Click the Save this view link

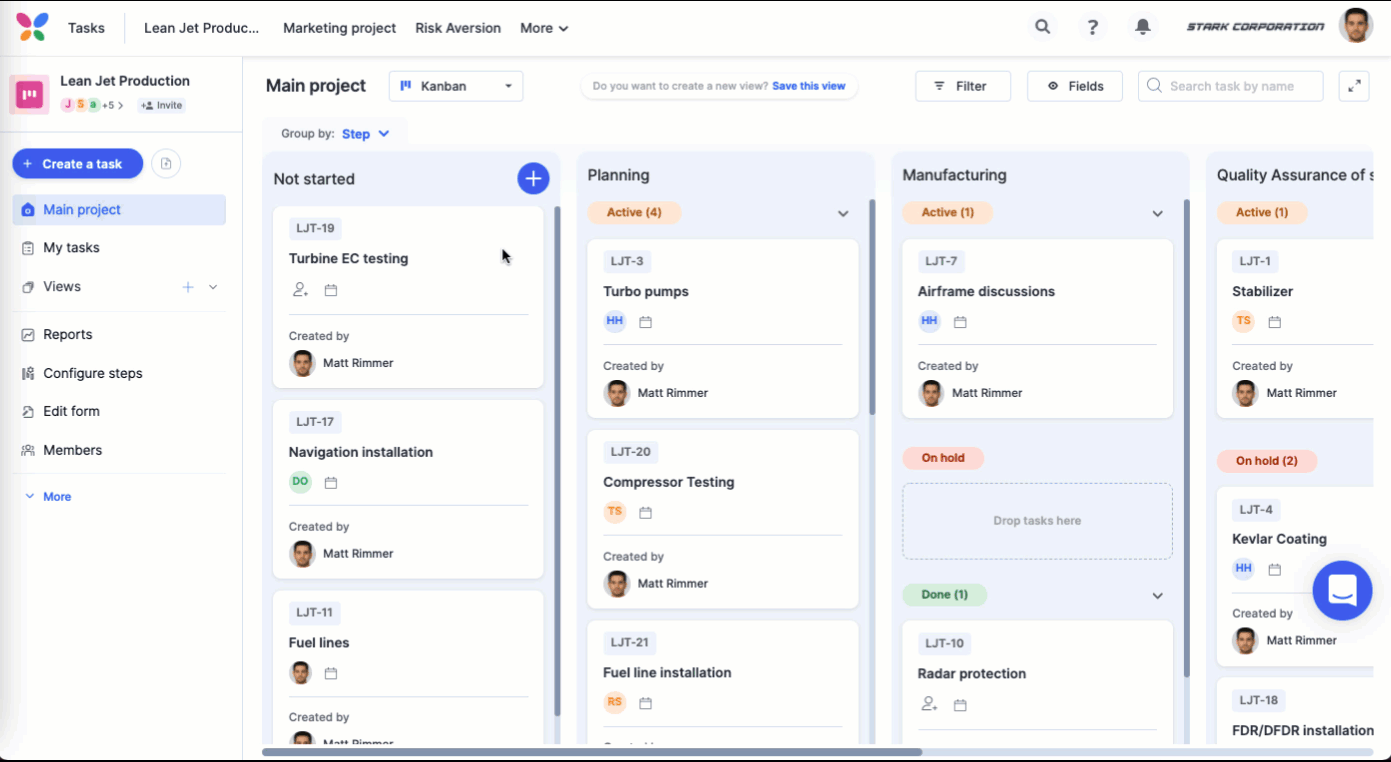pos(808,86)
